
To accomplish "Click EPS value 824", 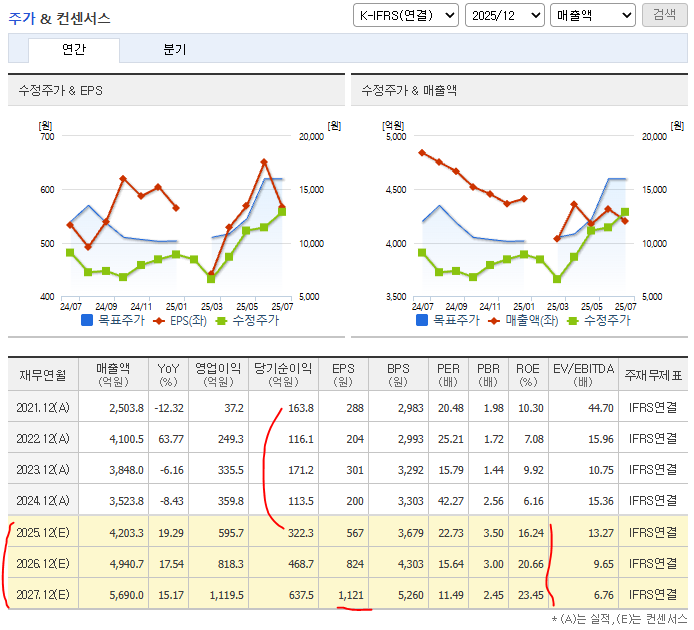I will click(355, 564).
